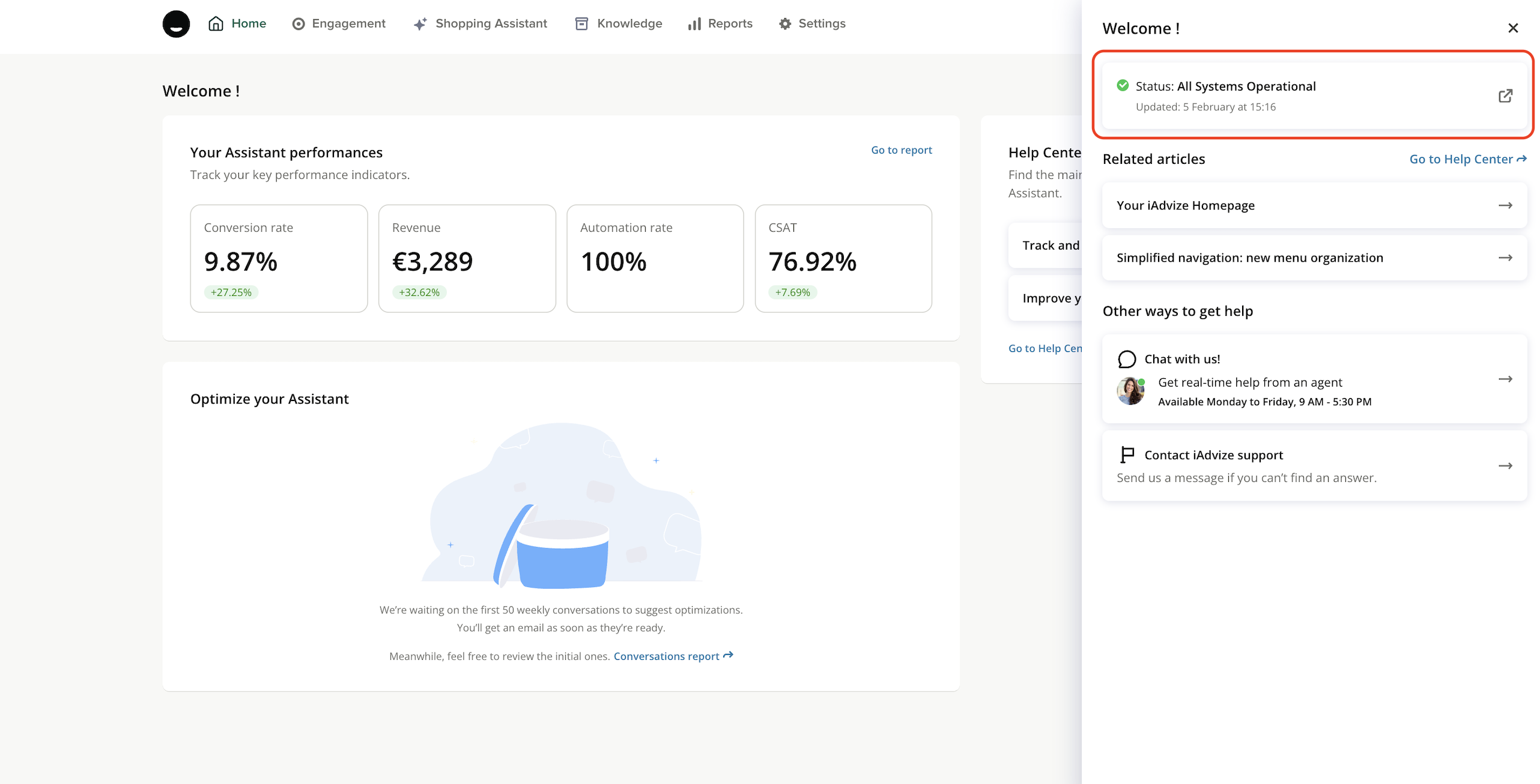
Task: Select the Conversion rate card
Action: [279, 258]
